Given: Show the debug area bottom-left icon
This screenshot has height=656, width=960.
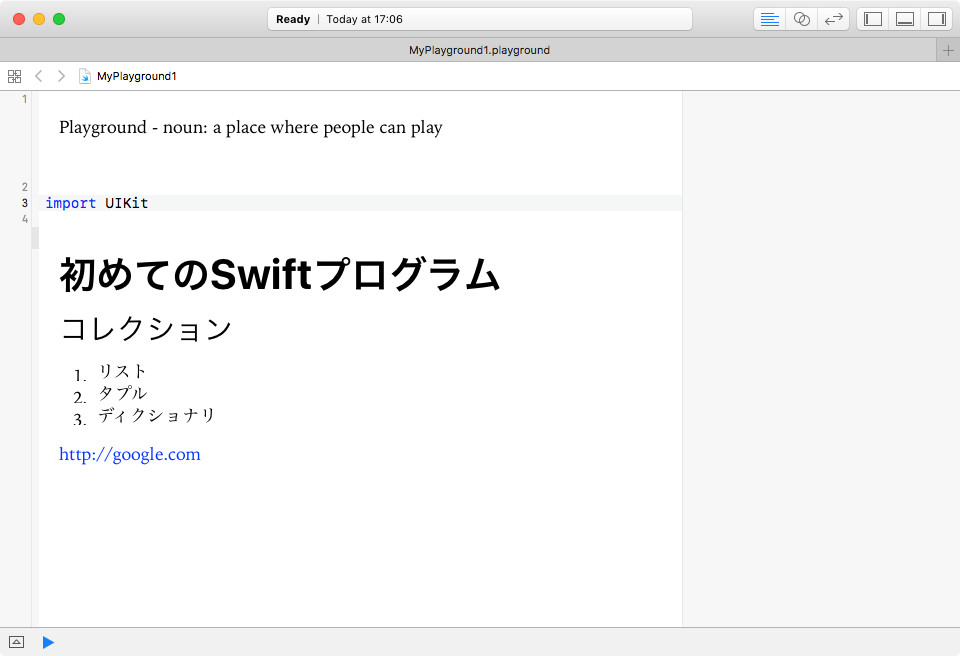Looking at the screenshot, I should [17, 642].
